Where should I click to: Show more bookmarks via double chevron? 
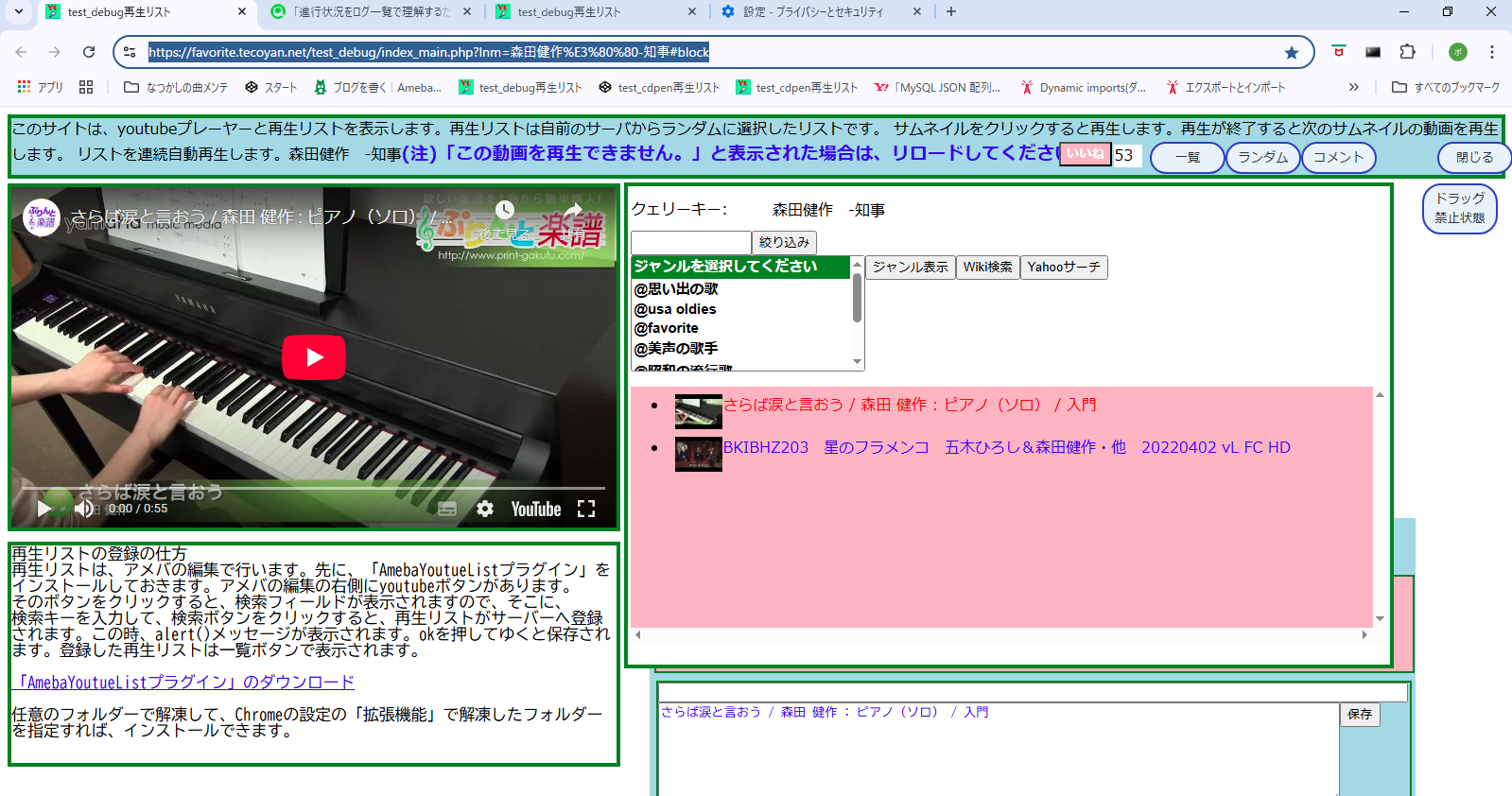pyautogui.click(x=1353, y=87)
